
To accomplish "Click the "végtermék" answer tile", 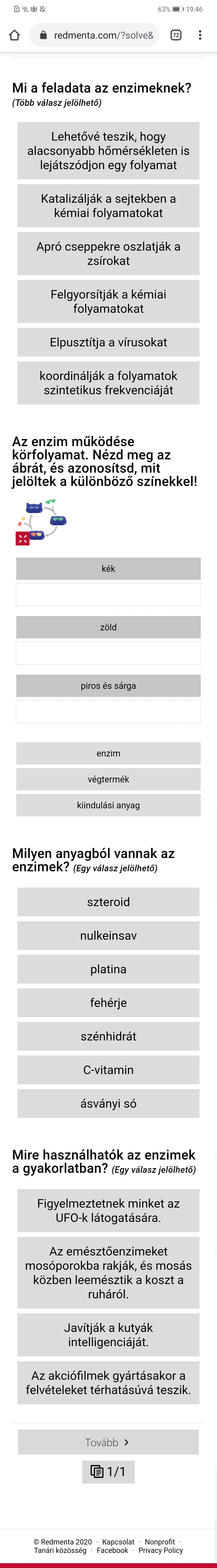I will pyautogui.click(x=108, y=779).
